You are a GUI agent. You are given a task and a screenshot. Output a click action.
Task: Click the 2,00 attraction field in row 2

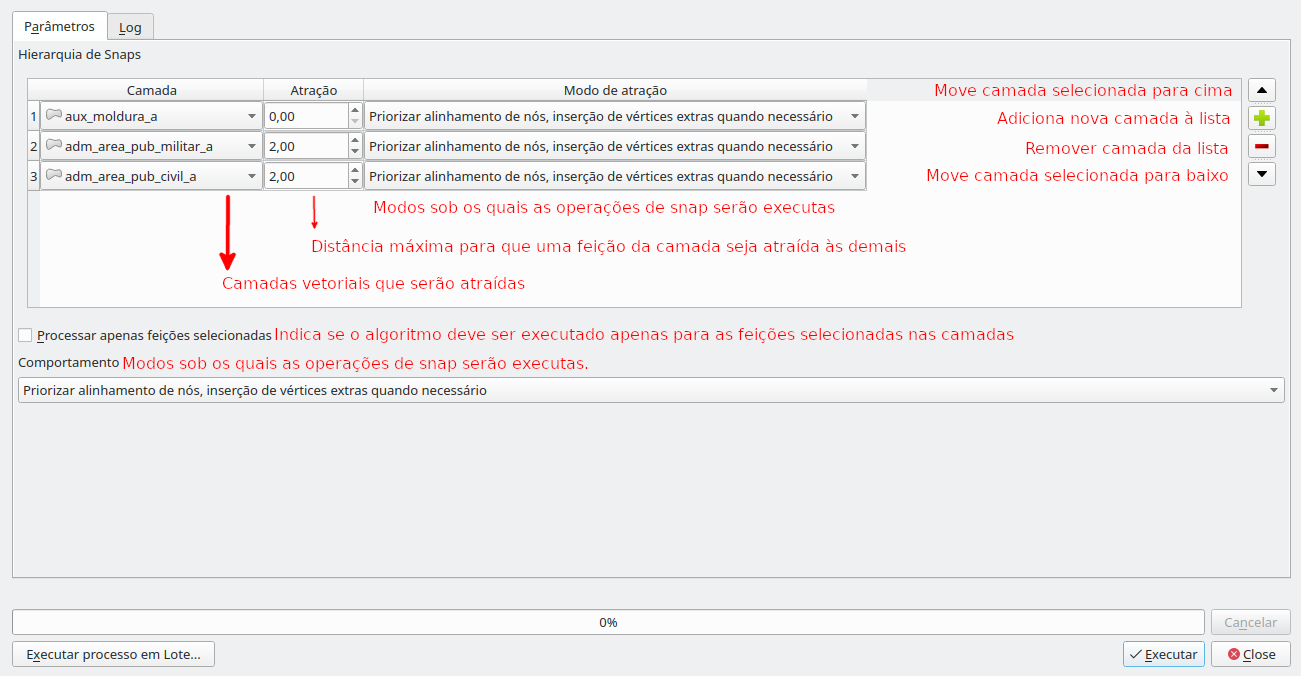click(x=306, y=146)
